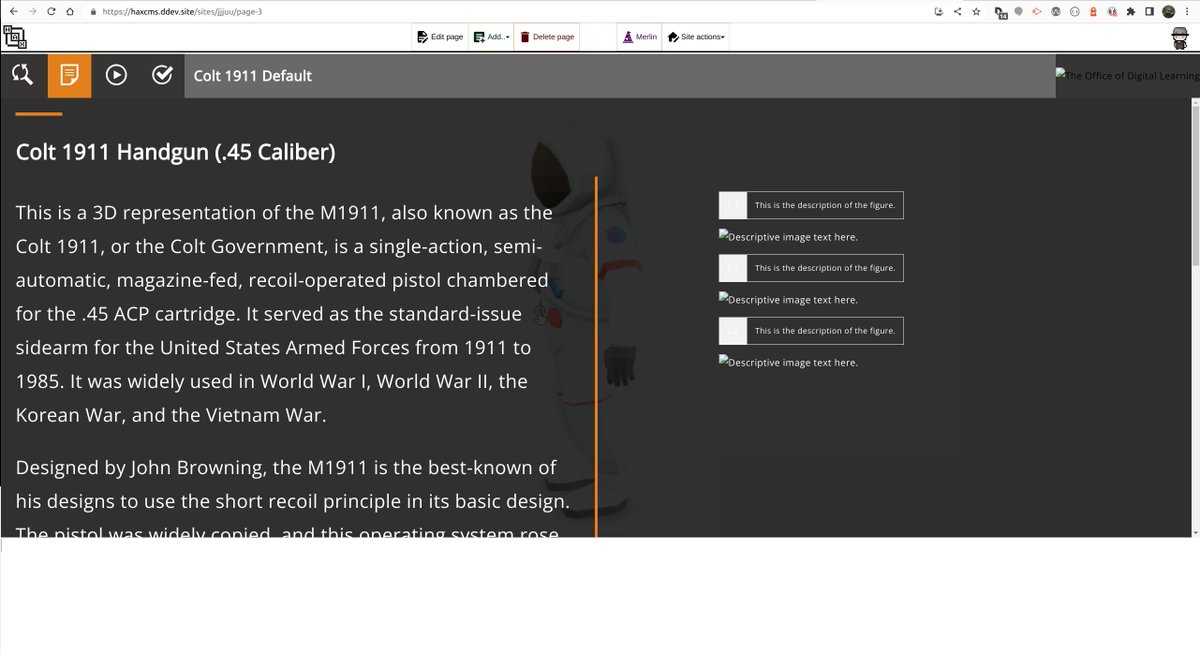Open the browser profile avatar
This screenshot has width=1200, height=655.
coord(1168,12)
